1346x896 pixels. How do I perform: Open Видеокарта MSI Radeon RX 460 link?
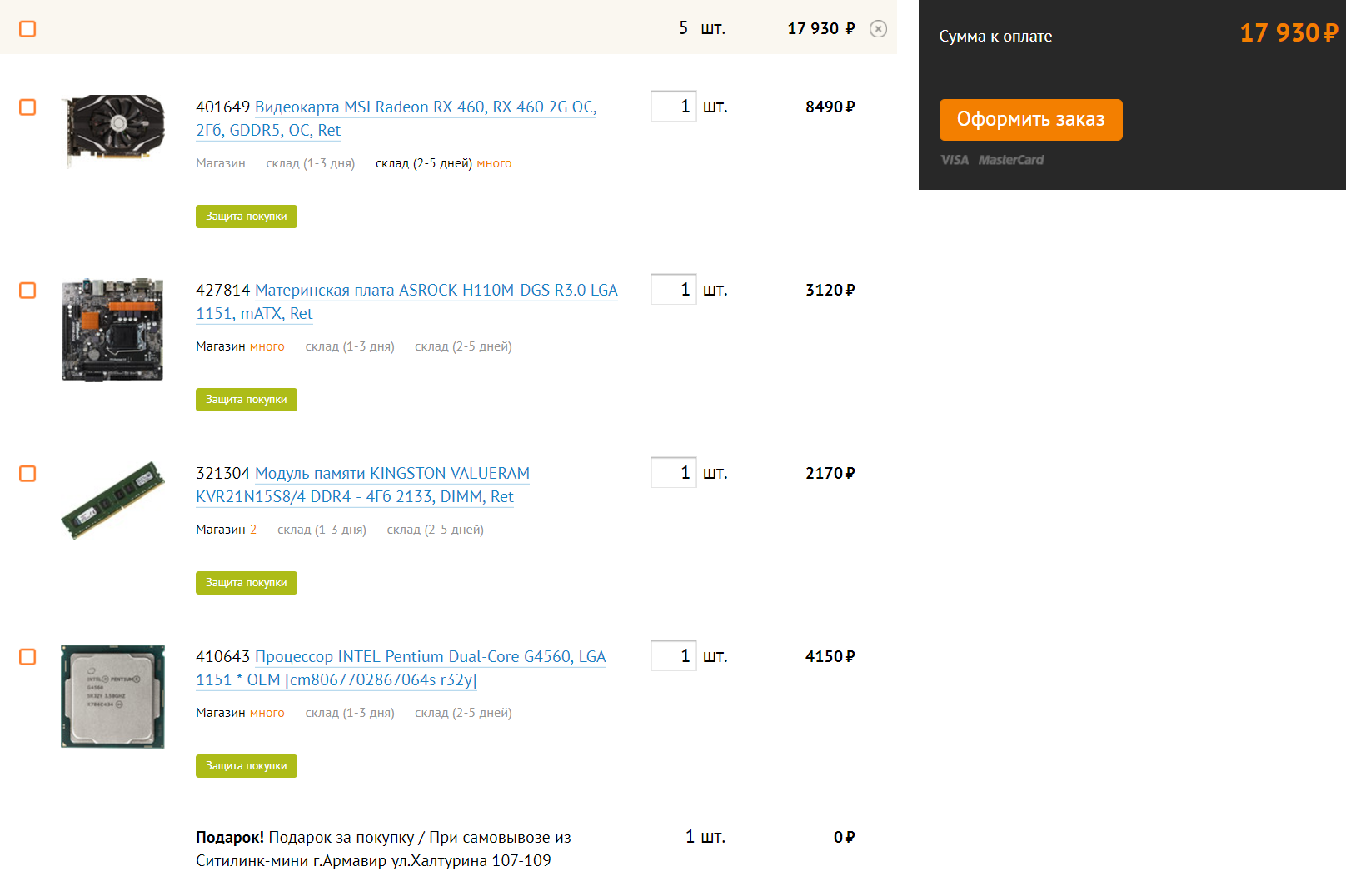tap(425, 107)
